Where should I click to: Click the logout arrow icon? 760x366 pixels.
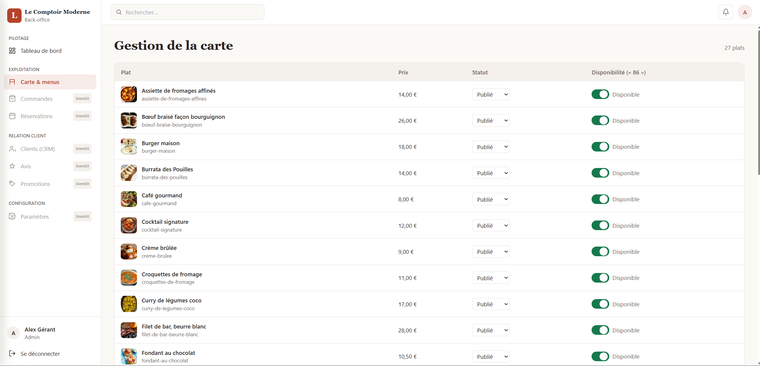tap(13, 354)
